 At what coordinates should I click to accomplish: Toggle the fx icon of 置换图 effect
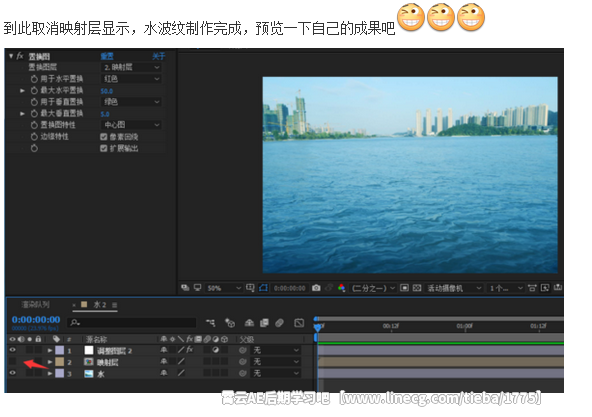(20, 56)
